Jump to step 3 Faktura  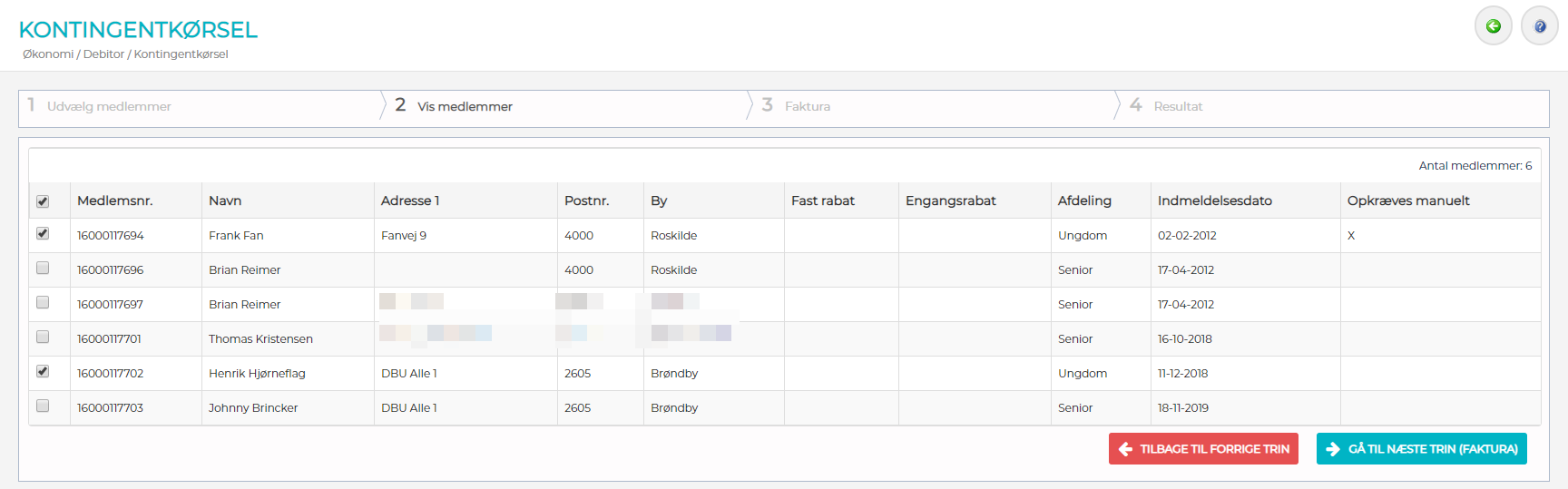(x=807, y=107)
